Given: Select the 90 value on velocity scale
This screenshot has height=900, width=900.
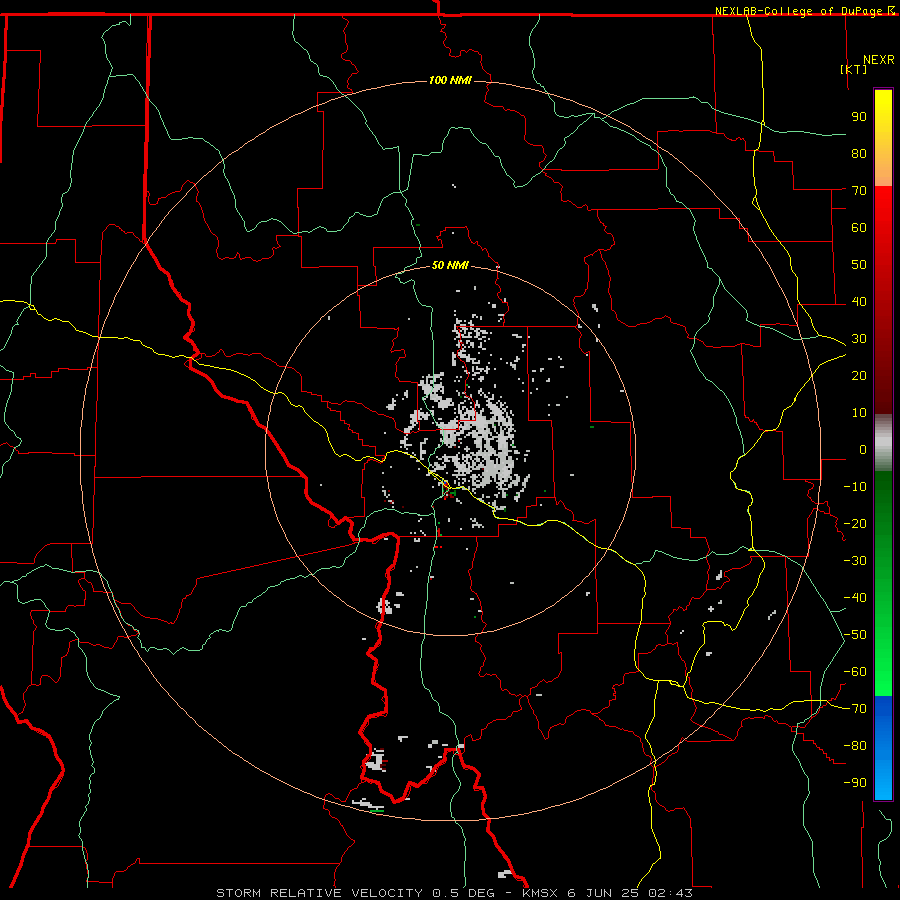Looking at the screenshot, I should point(859,117).
